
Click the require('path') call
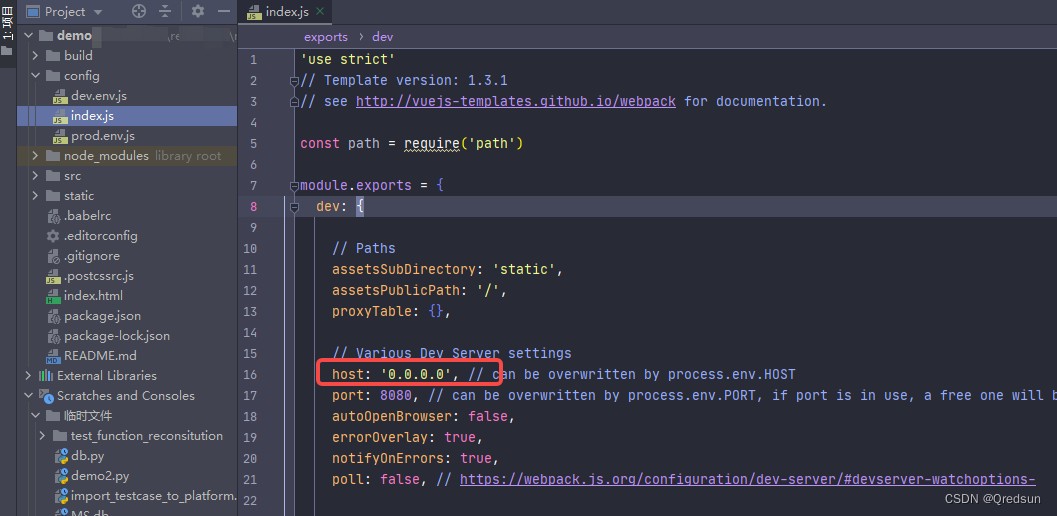[464, 144]
